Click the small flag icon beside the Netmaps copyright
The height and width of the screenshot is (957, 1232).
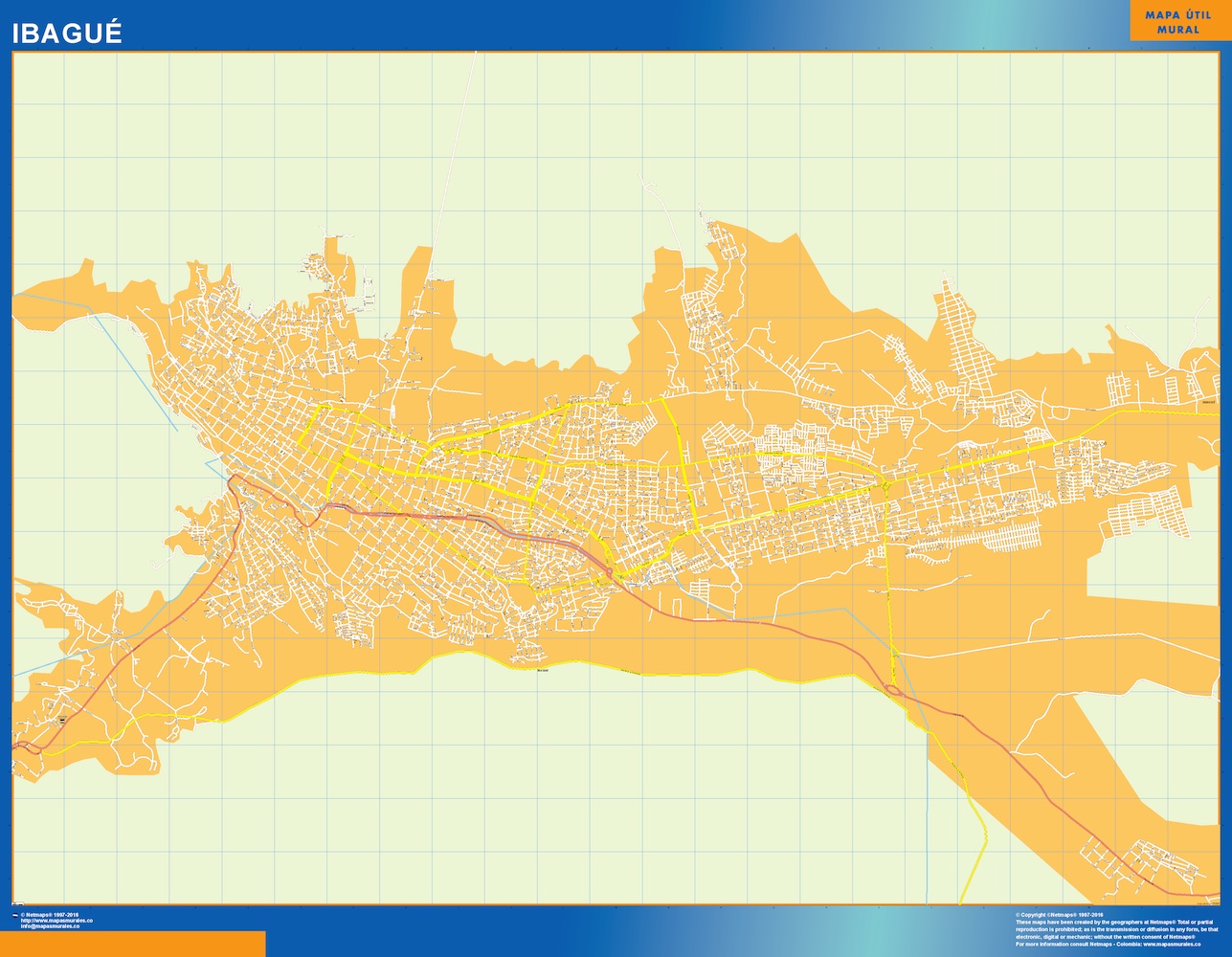click(14, 915)
